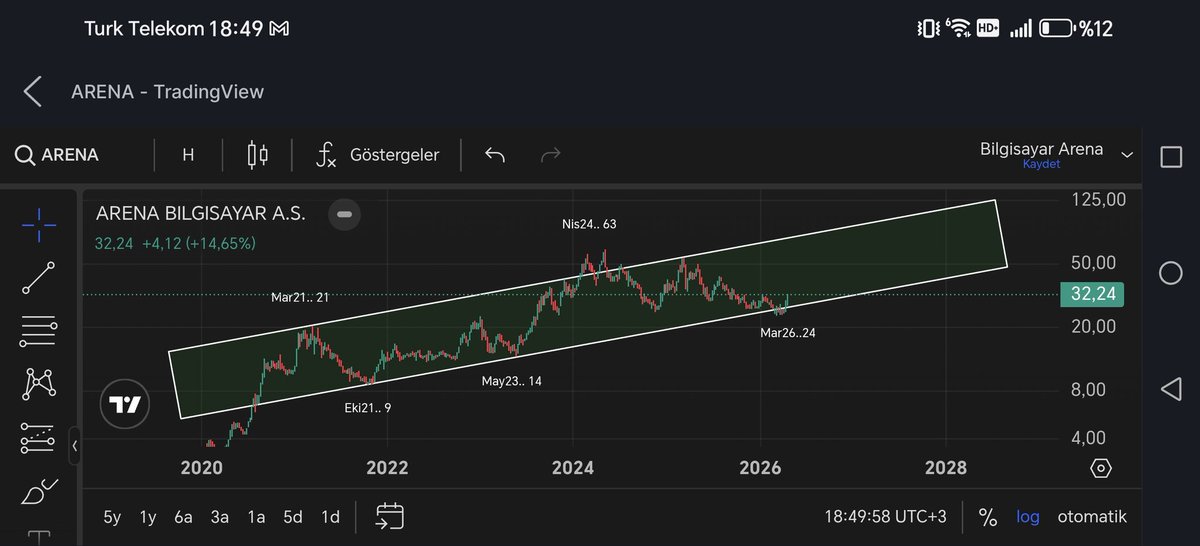
Task: Select the brush drawing tool
Action: click(38, 491)
